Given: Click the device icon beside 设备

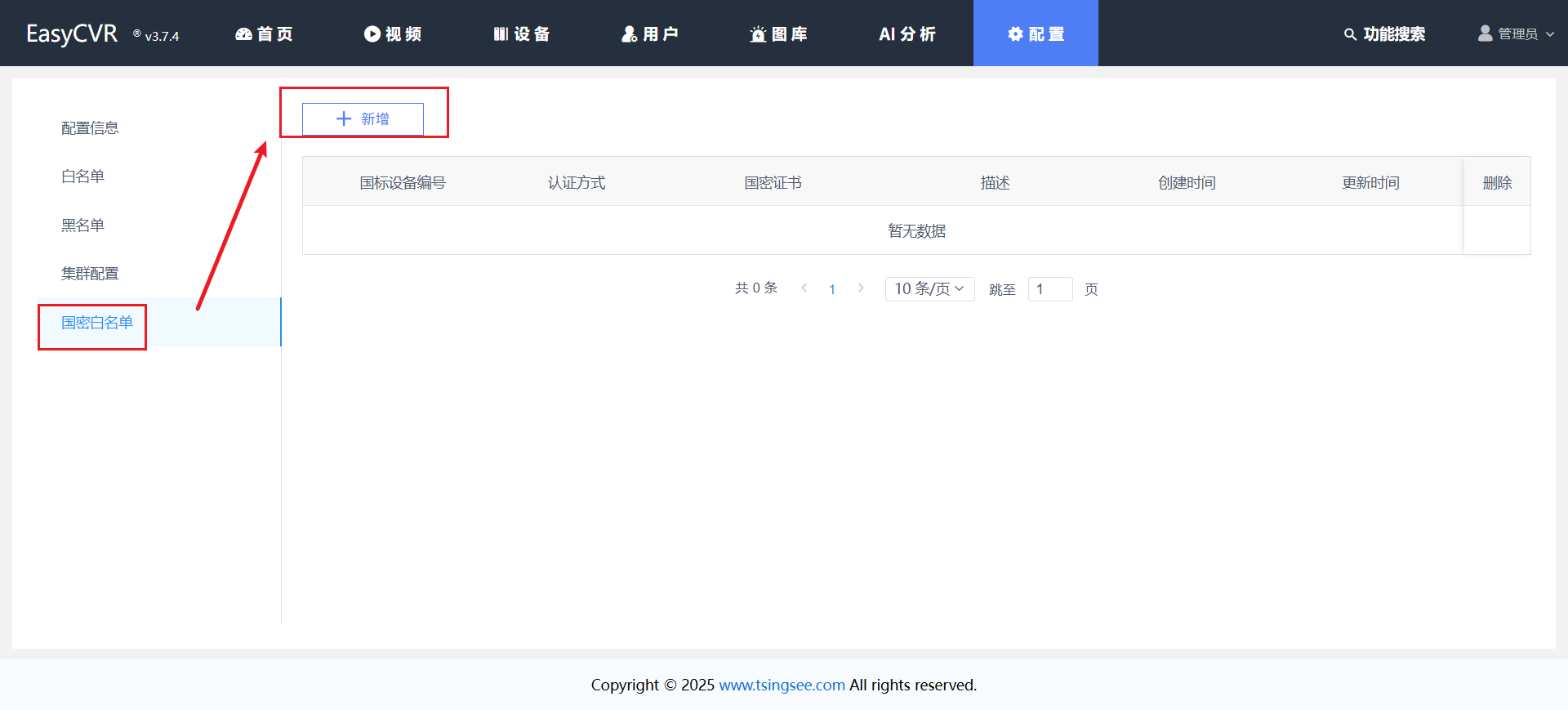Looking at the screenshot, I should [x=501, y=34].
